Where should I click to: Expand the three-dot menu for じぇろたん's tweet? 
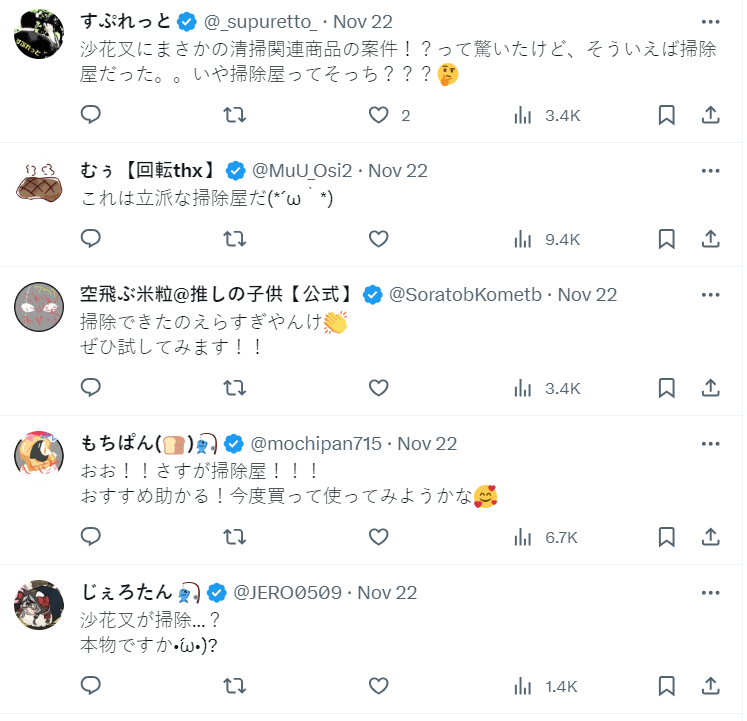click(x=711, y=592)
